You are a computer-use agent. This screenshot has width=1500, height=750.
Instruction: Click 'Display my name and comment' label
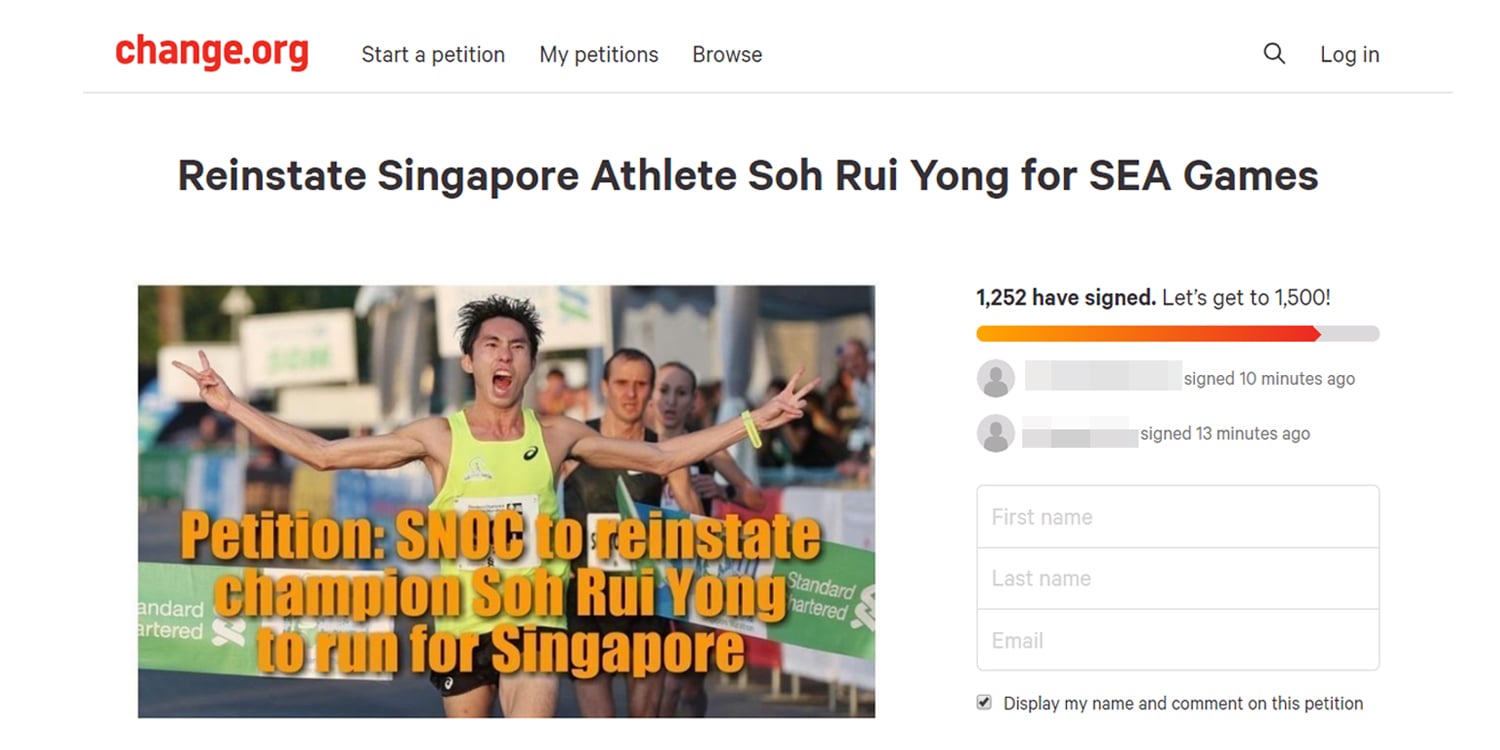coord(1182,703)
